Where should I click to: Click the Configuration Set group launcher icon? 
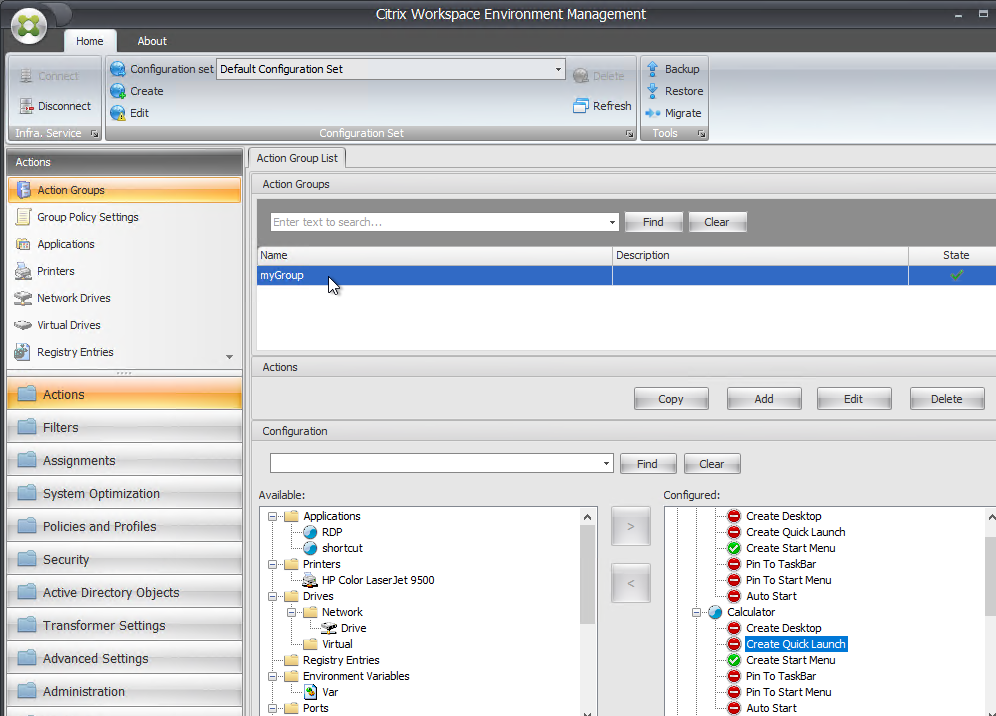pyautogui.click(x=629, y=133)
